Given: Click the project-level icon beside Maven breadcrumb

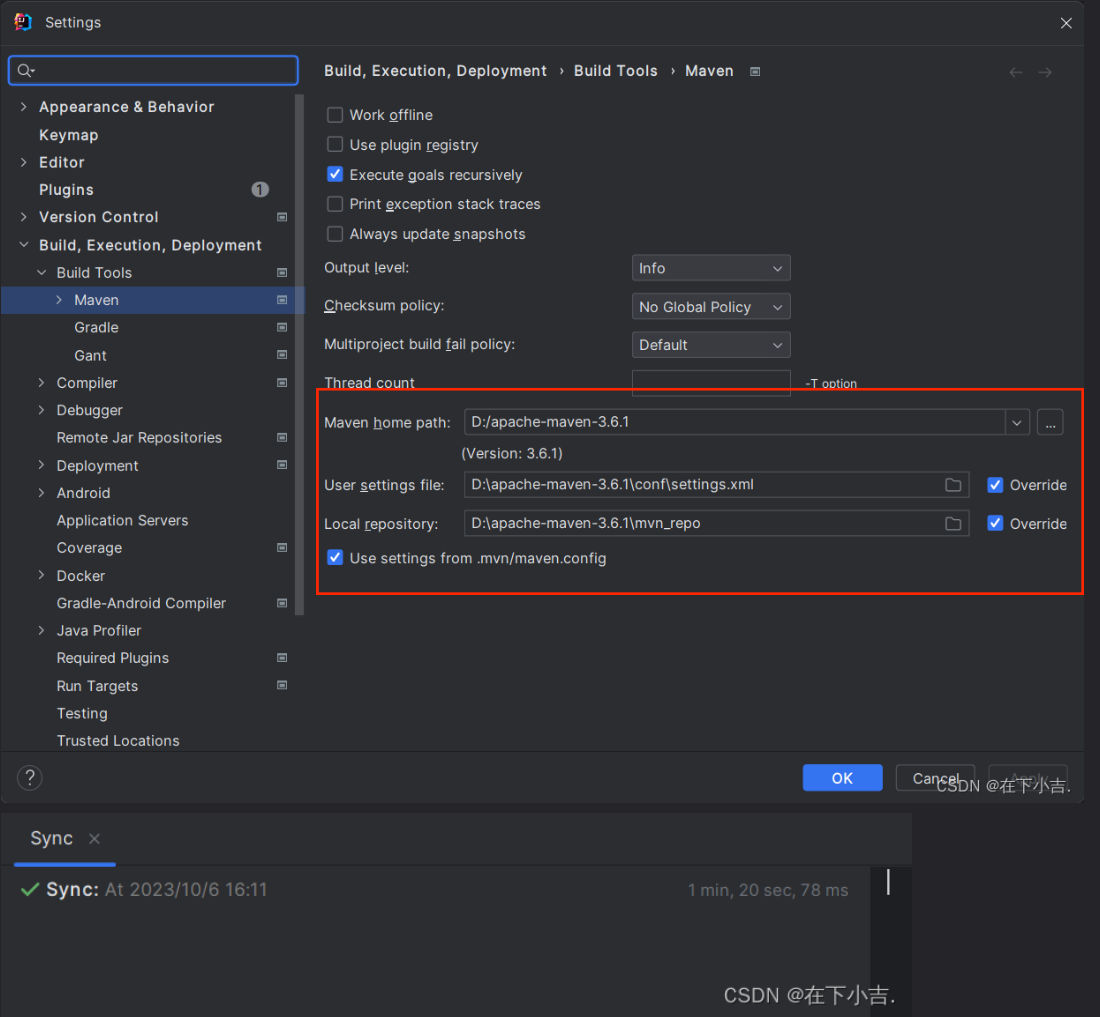Looking at the screenshot, I should tap(755, 72).
